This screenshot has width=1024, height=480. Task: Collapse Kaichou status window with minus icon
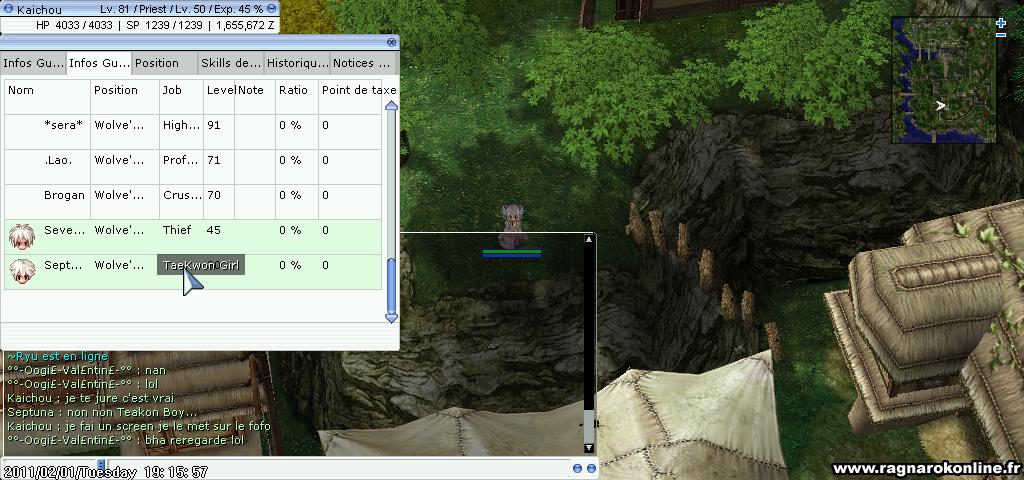click(x=272, y=8)
